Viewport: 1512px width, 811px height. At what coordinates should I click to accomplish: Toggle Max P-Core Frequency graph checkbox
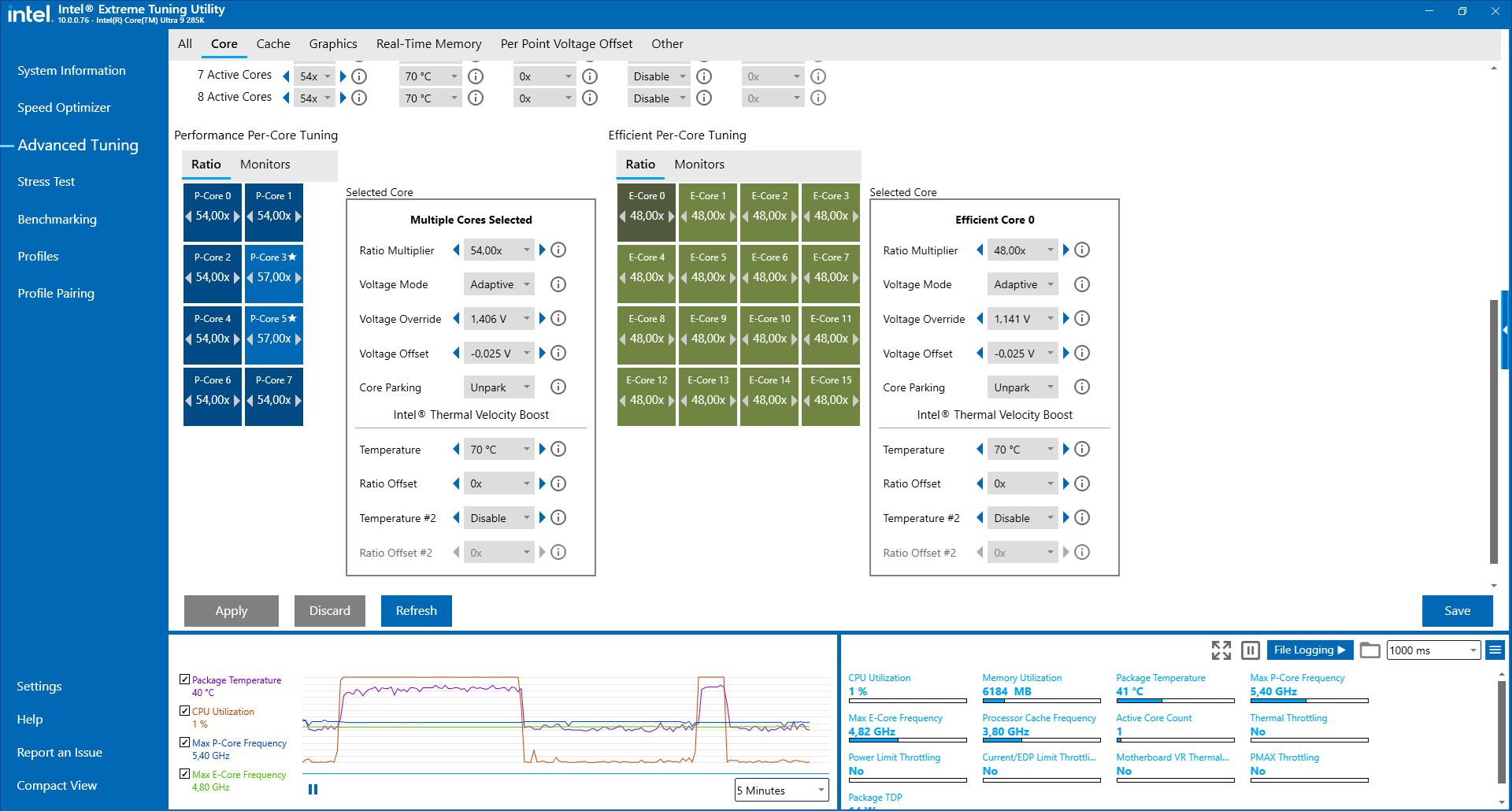(x=184, y=742)
